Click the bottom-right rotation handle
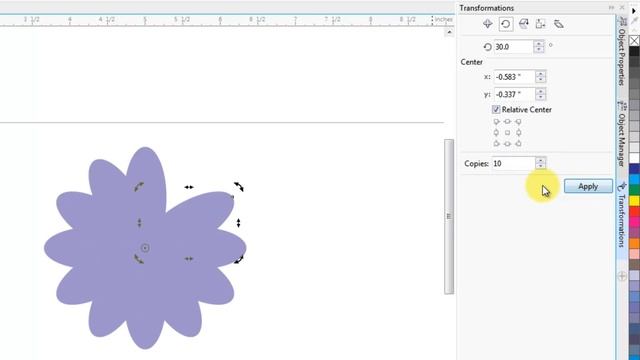The height and width of the screenshot is (360, 640). (x=239, y=259)
